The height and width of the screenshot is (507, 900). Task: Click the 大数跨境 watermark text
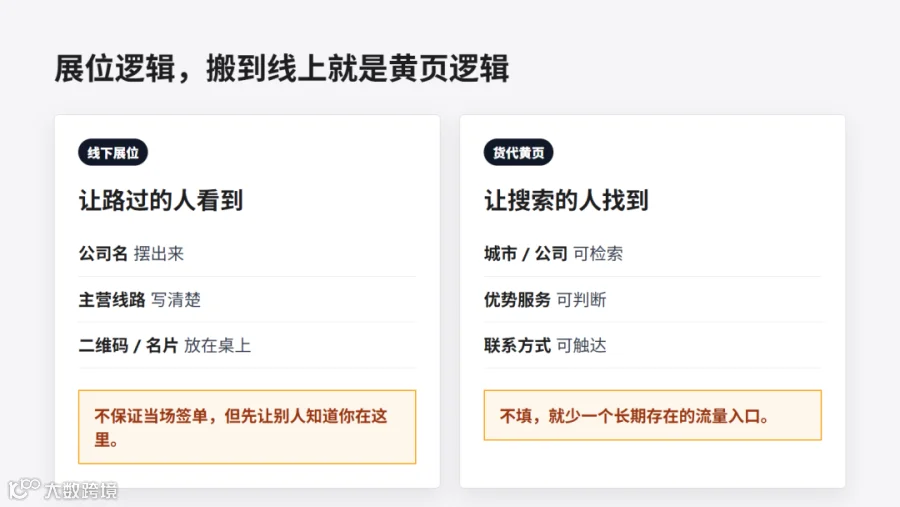coord(81,490)
